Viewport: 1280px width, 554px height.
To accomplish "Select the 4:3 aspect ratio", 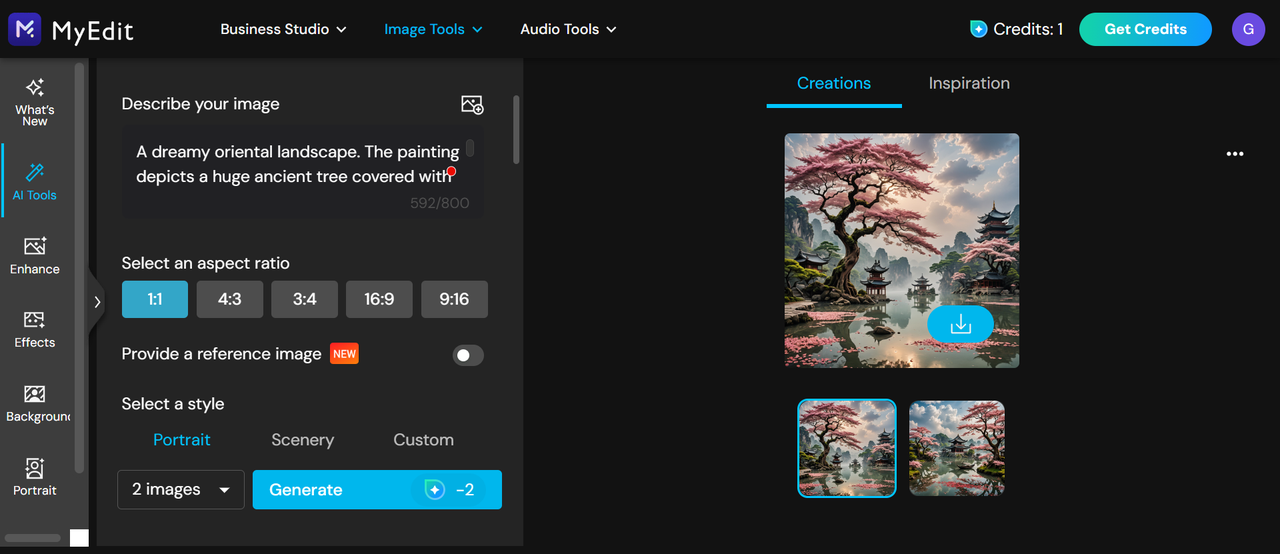I will tap(230, 299).
